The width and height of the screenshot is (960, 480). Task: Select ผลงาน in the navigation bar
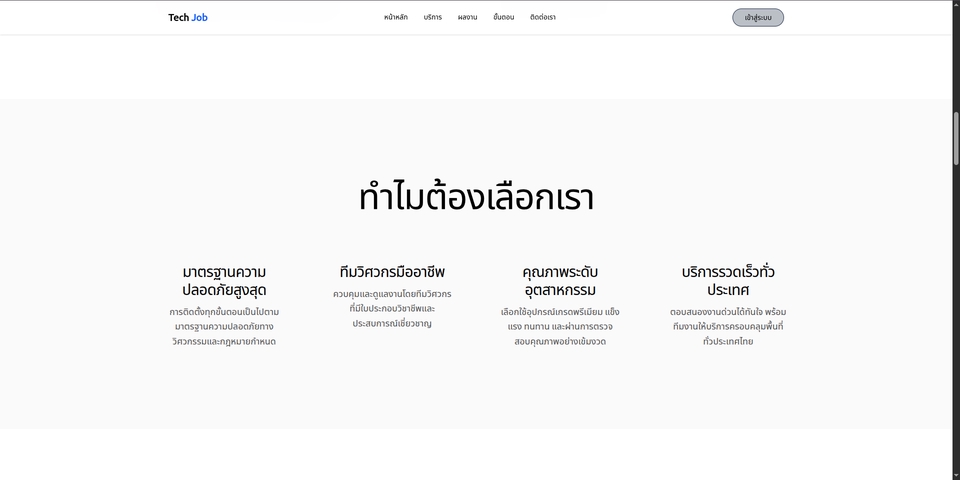pyautogui.click(x=467, y=17)
